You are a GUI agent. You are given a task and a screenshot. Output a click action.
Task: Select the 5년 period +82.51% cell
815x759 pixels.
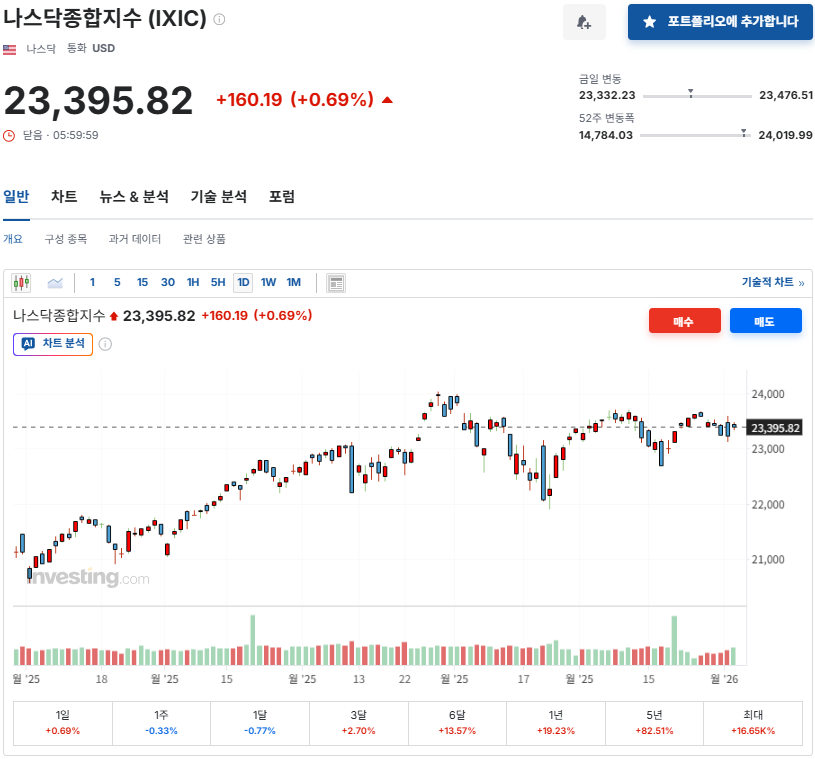tap(654, 723)
